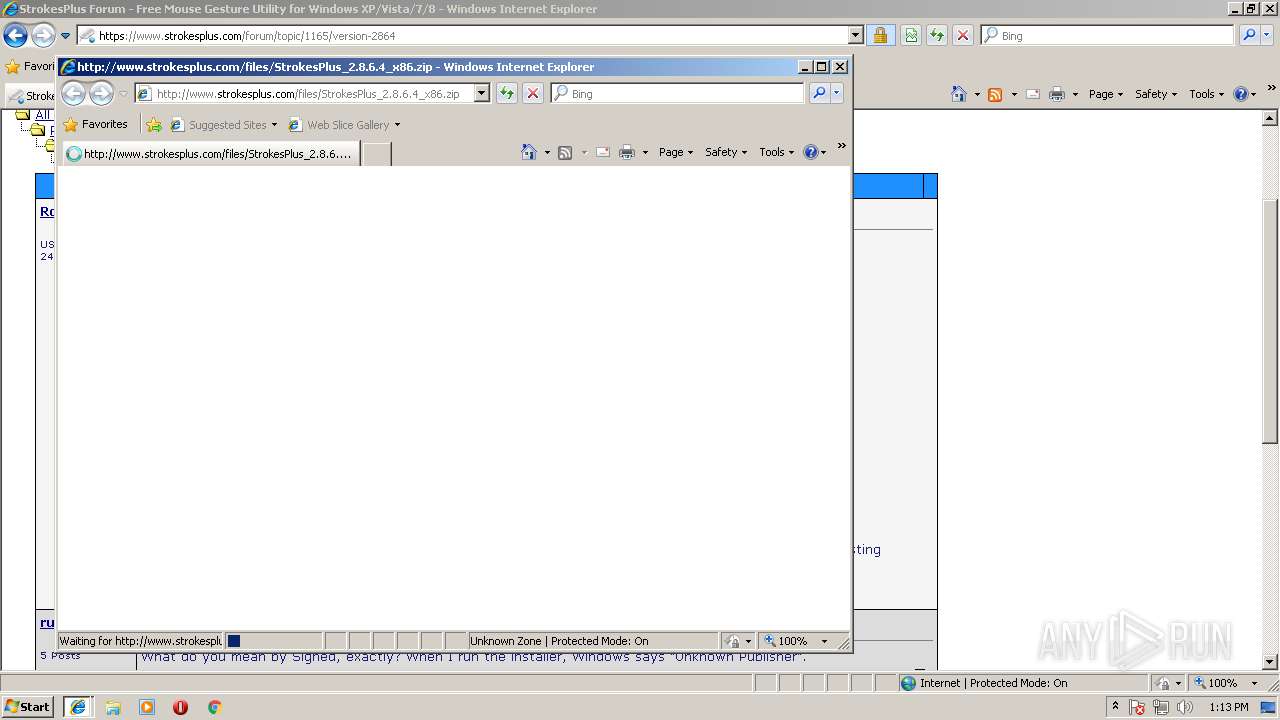The width and height of the screenshot is (1280, 720).
Task: Show more command bar items chevron in front window
Action: 841,147
